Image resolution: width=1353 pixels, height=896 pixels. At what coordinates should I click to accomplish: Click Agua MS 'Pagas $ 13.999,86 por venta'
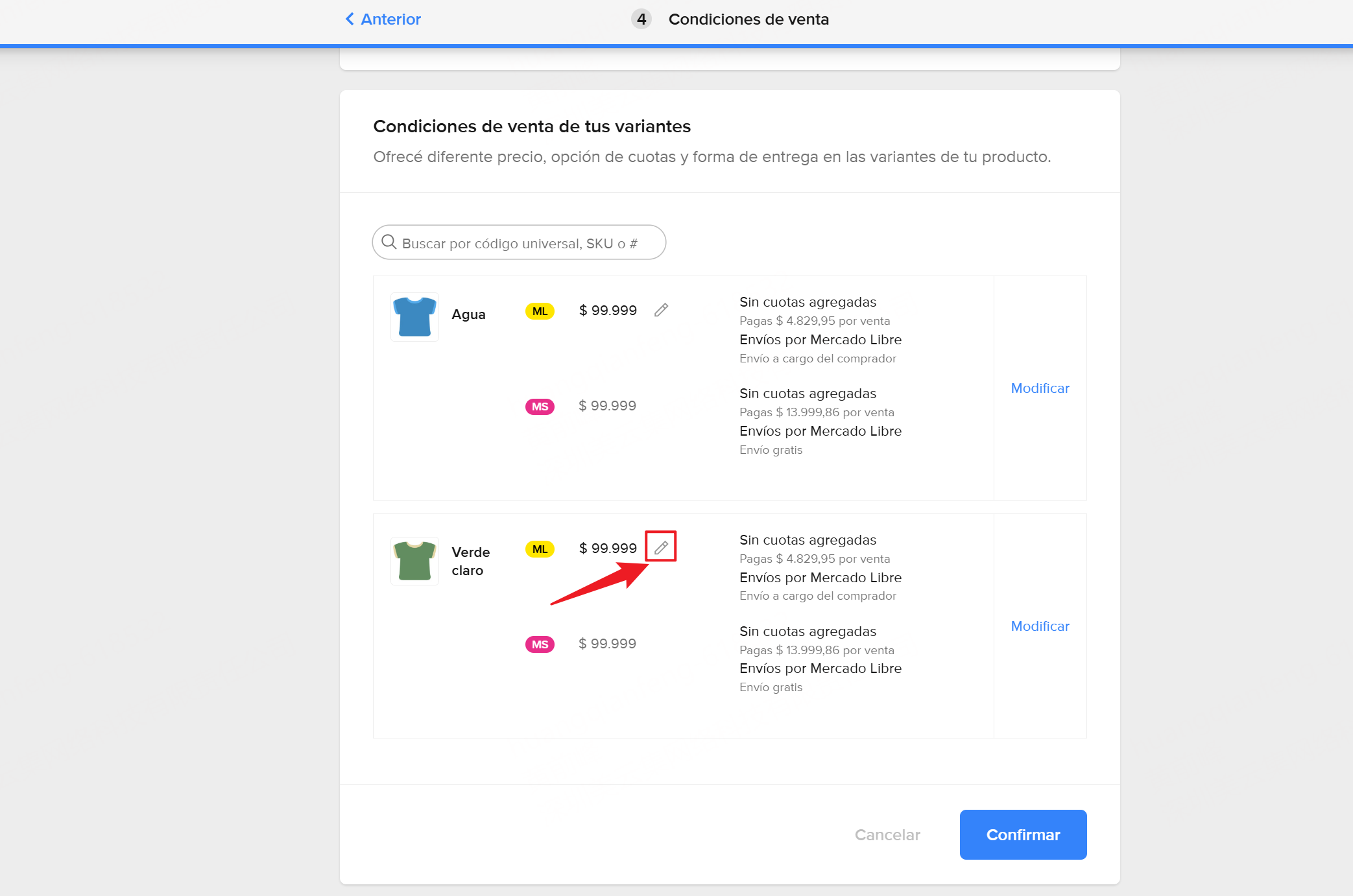pyautogui.click(x=817, y=412)
